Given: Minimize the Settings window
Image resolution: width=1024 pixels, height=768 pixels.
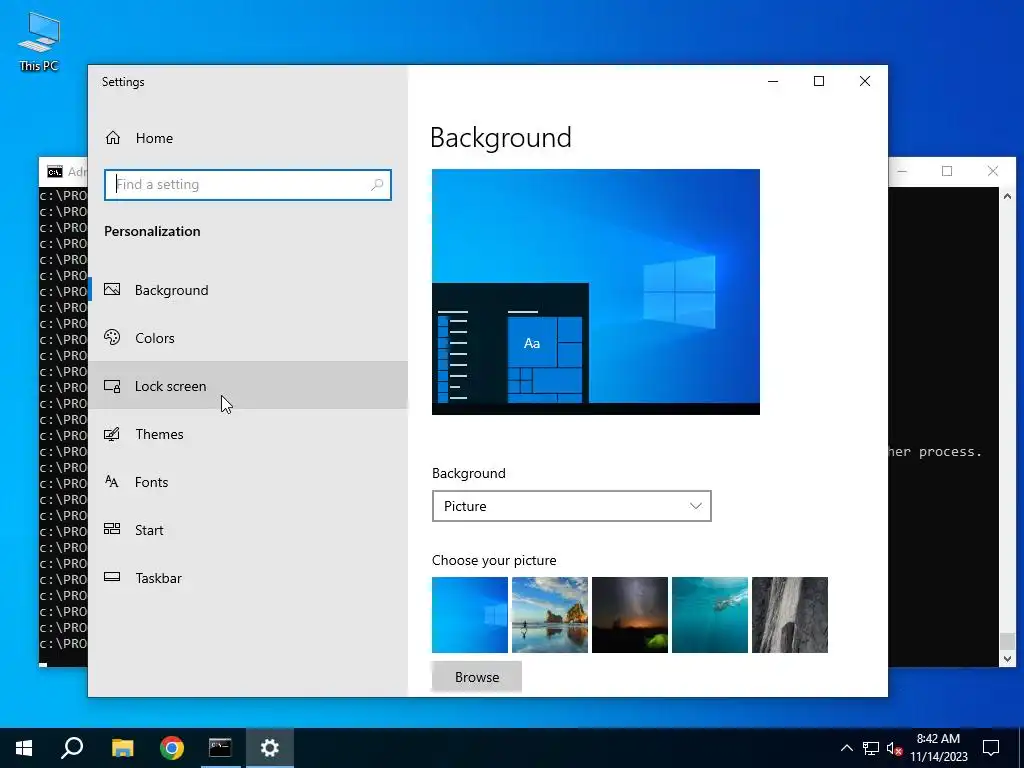Looking at the screenshot, I should tap(773, 81).
